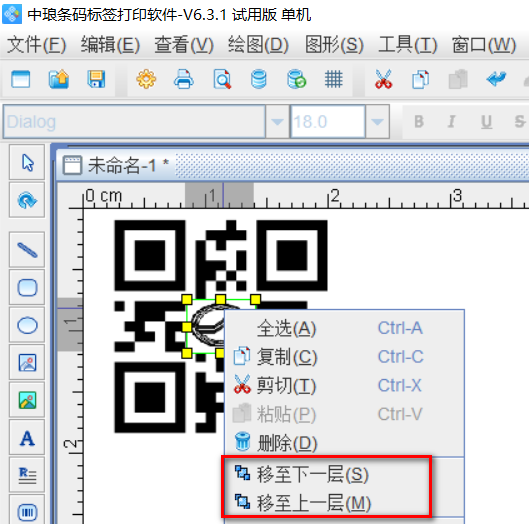Toggle bold formatting button B

pos(419,121)
